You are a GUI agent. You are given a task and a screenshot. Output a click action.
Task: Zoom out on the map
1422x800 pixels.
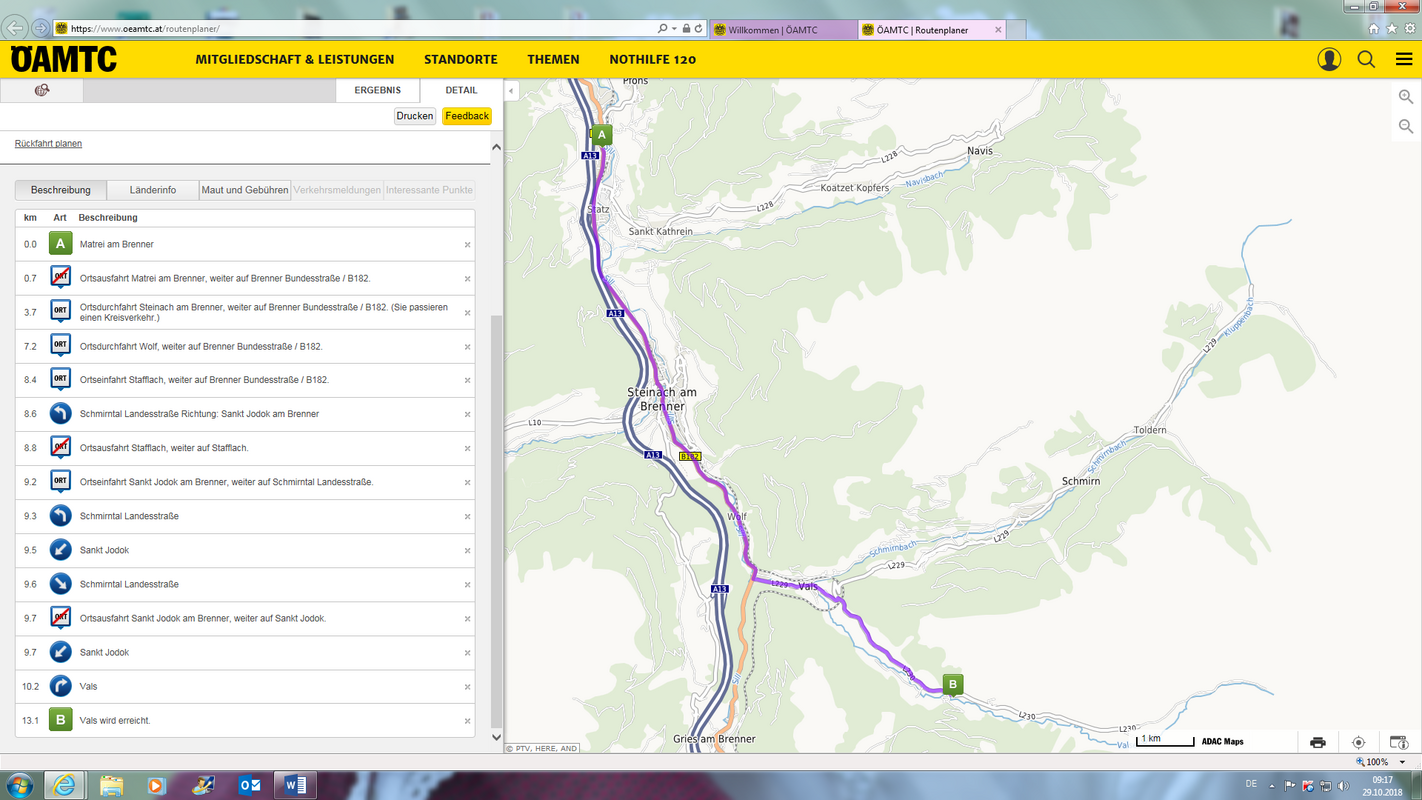coord(1406,127)
